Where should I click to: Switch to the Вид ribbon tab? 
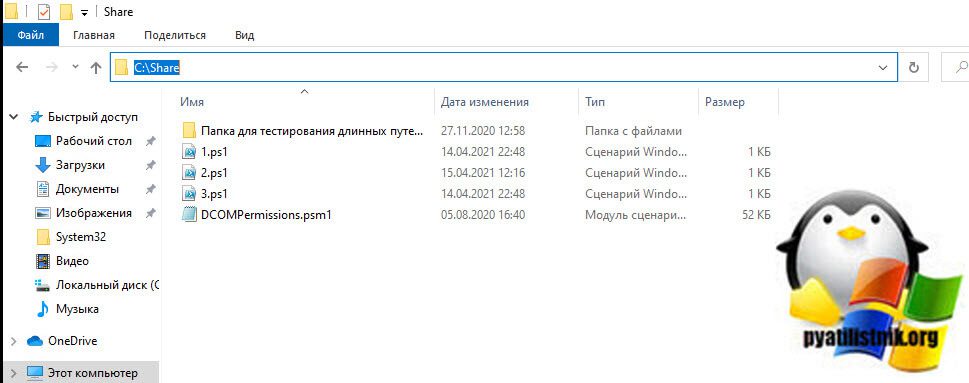(x=245, y=35)
